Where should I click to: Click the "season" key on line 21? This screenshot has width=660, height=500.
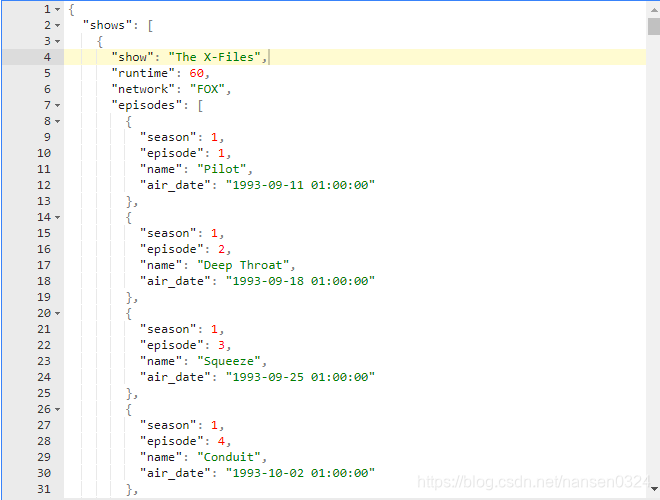coord(168,329)
